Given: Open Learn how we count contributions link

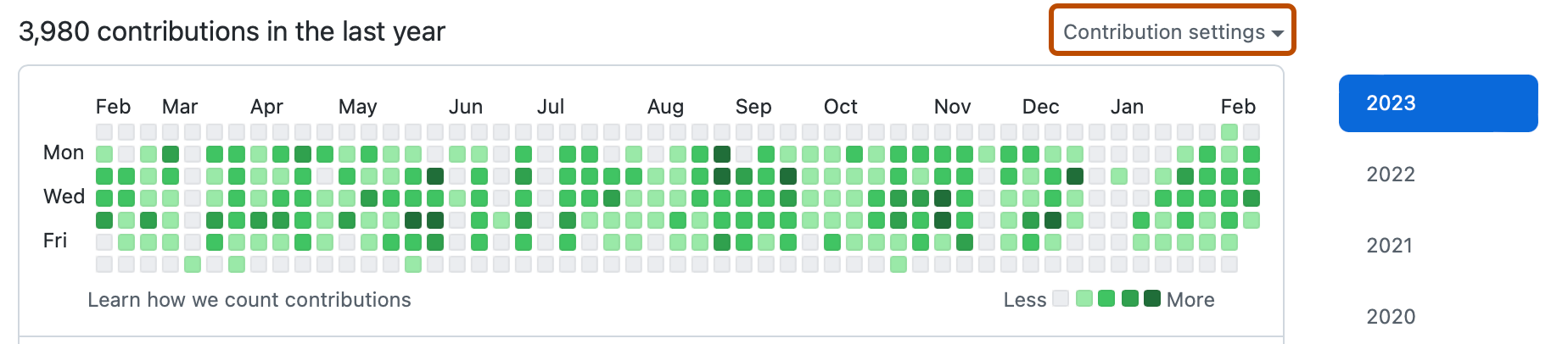Looking at the screenshot, I should [249, 300].
